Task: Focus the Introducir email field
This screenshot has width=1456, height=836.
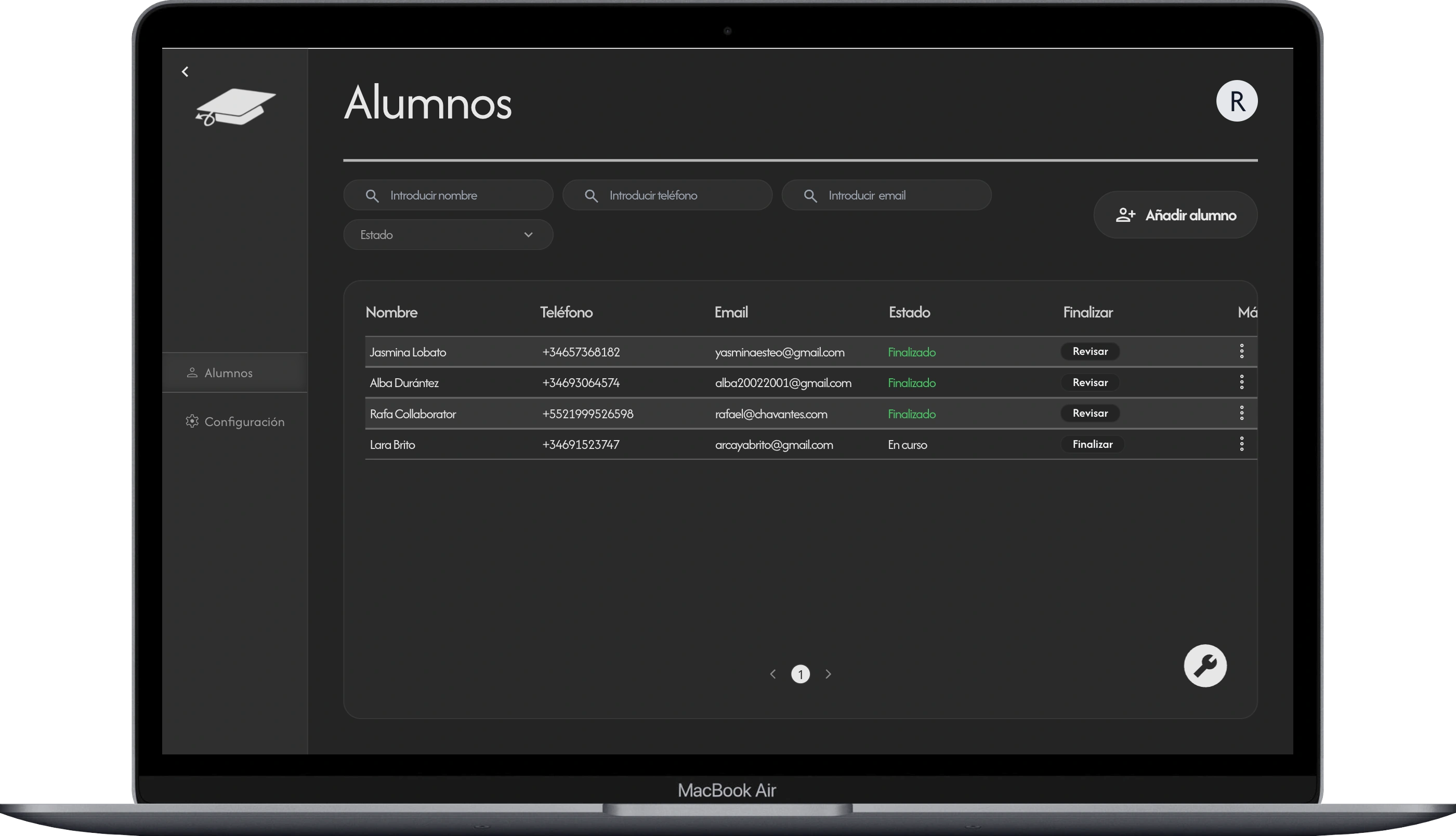Action: 886,195
